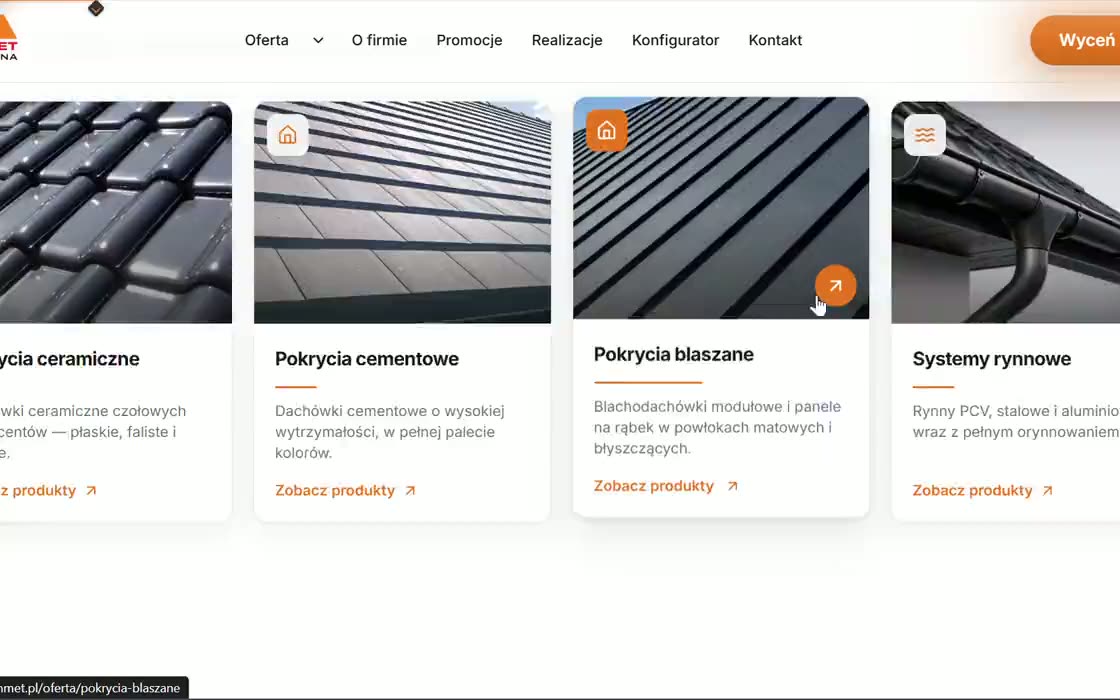This screenshot has height=700, width=1120.
Task: Expand the Oferta dropdown chevron
Action: (x=318, y=41)
